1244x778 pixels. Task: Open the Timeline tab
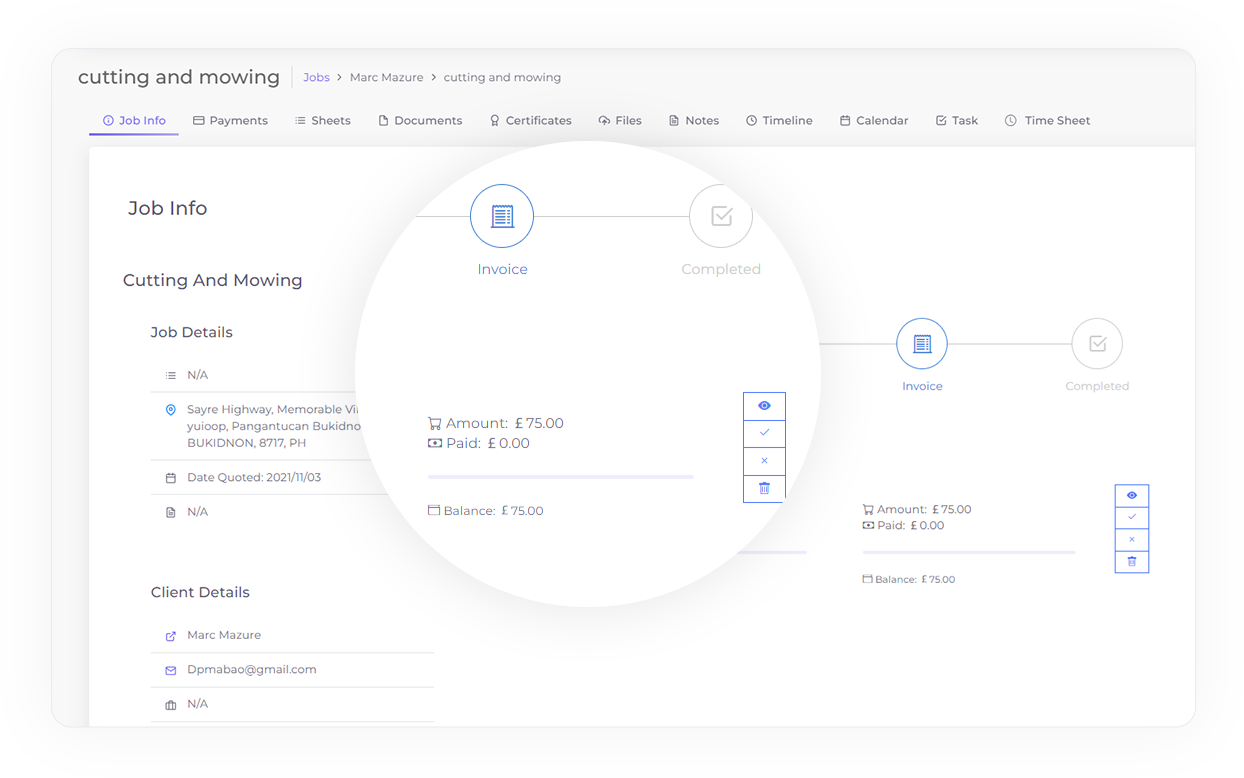click(x=779, y=120)
